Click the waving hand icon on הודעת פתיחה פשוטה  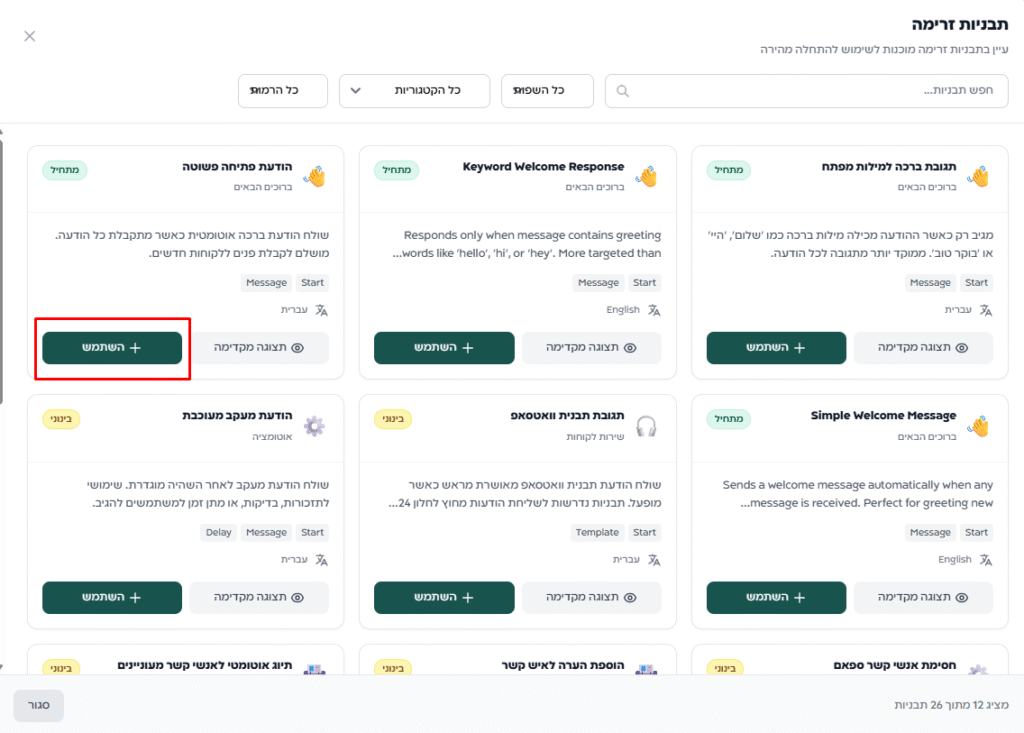(x=314, y=176)
